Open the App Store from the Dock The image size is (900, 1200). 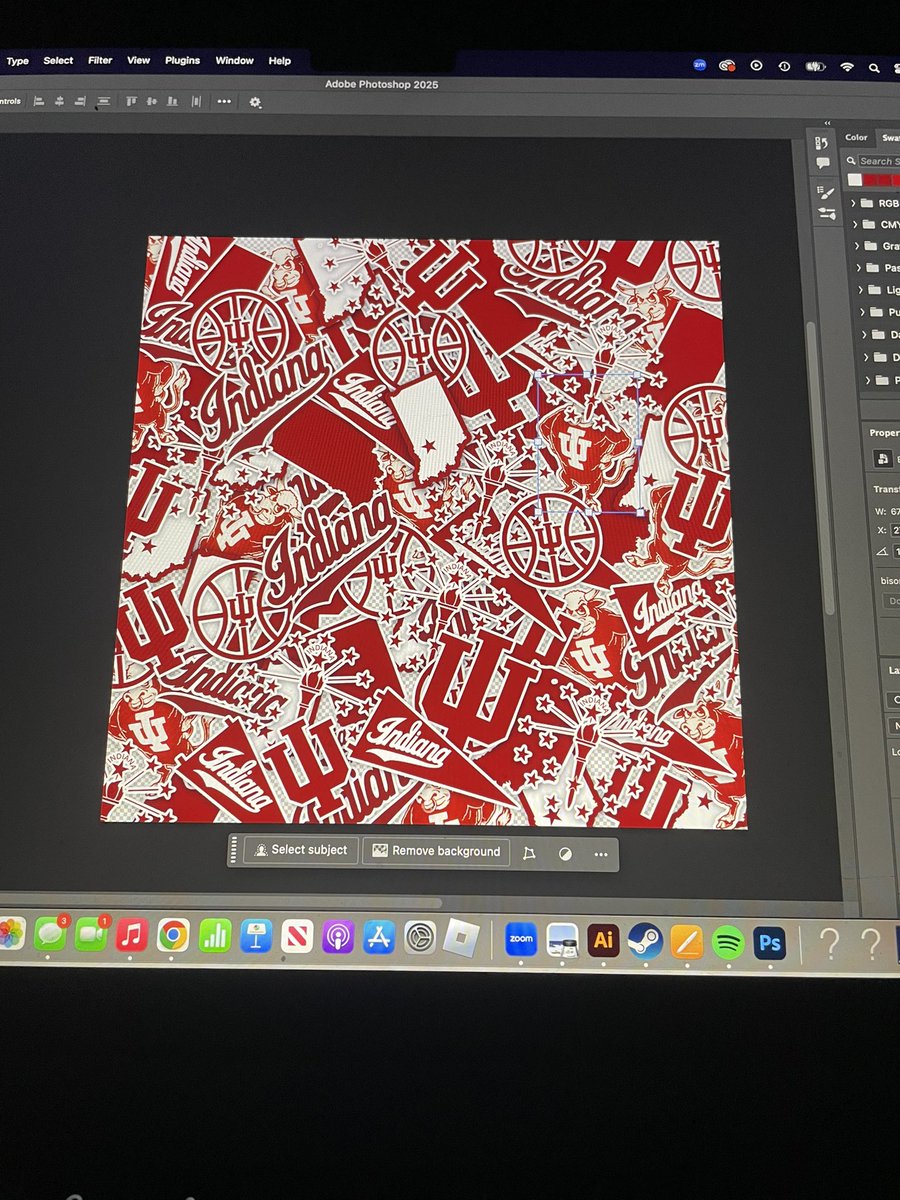pyautogui.click(x=379, y=938)
